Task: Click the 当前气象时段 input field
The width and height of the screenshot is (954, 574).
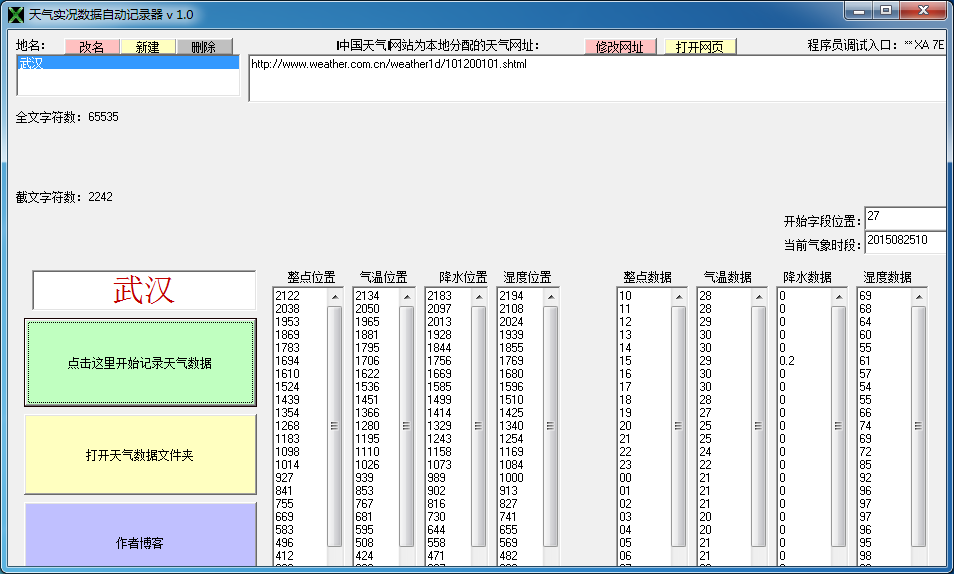Action: point(904,241)
